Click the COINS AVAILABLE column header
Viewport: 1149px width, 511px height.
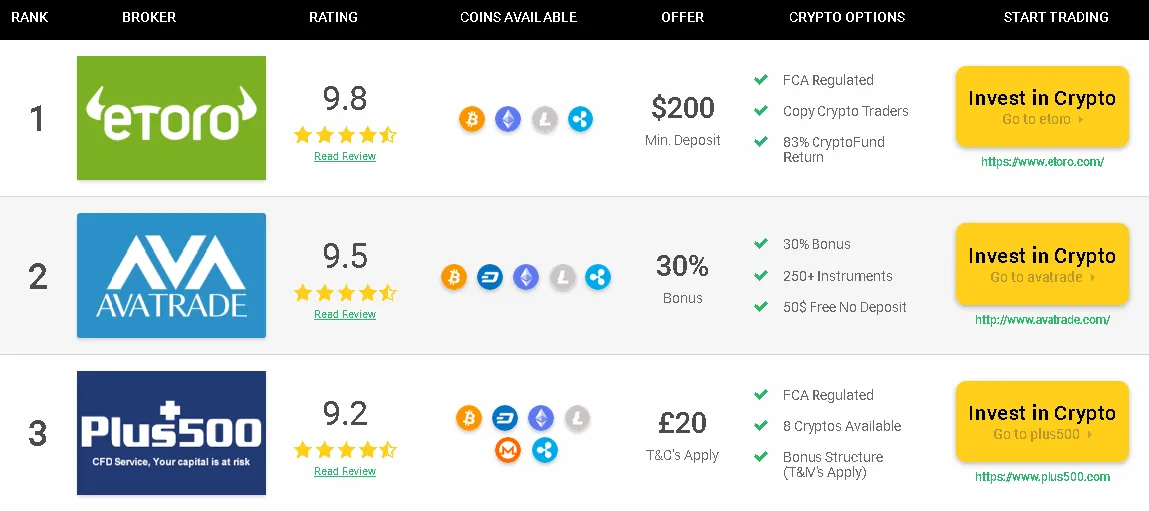(519, 17)
